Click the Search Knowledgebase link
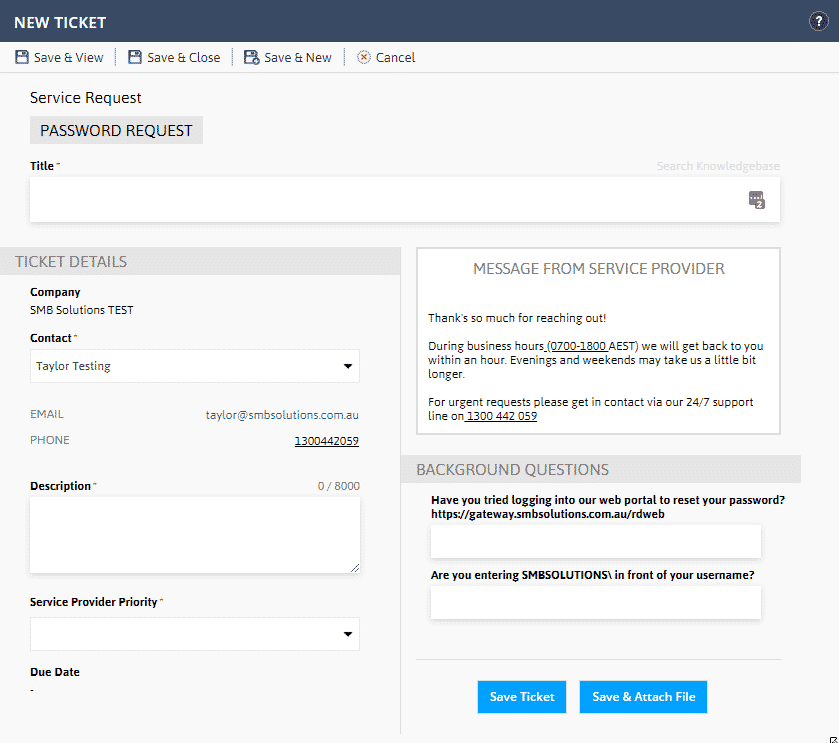Screen dimensions: 839x743 [718, 166]
